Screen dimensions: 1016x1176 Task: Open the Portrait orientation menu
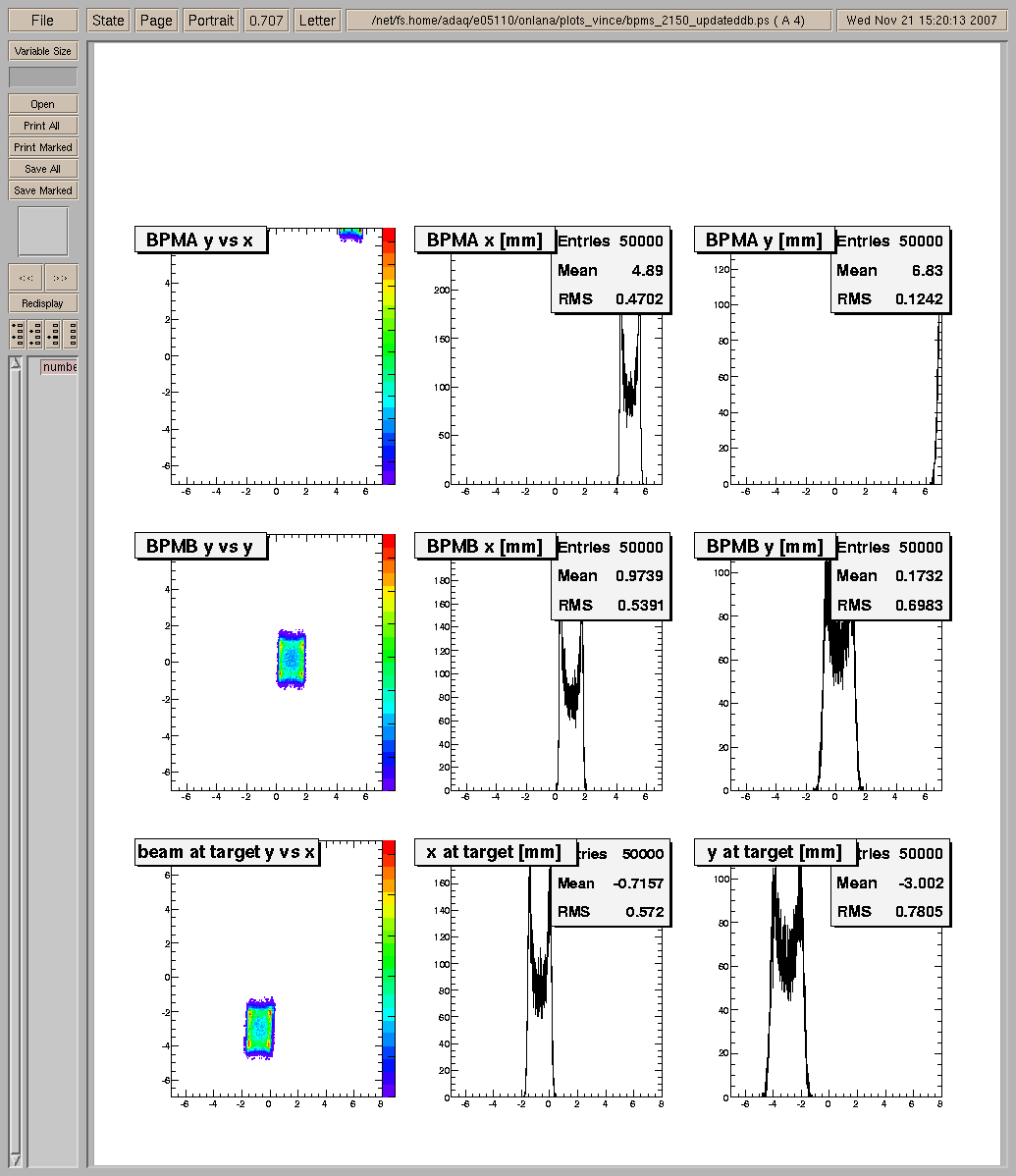click(211, 21)
